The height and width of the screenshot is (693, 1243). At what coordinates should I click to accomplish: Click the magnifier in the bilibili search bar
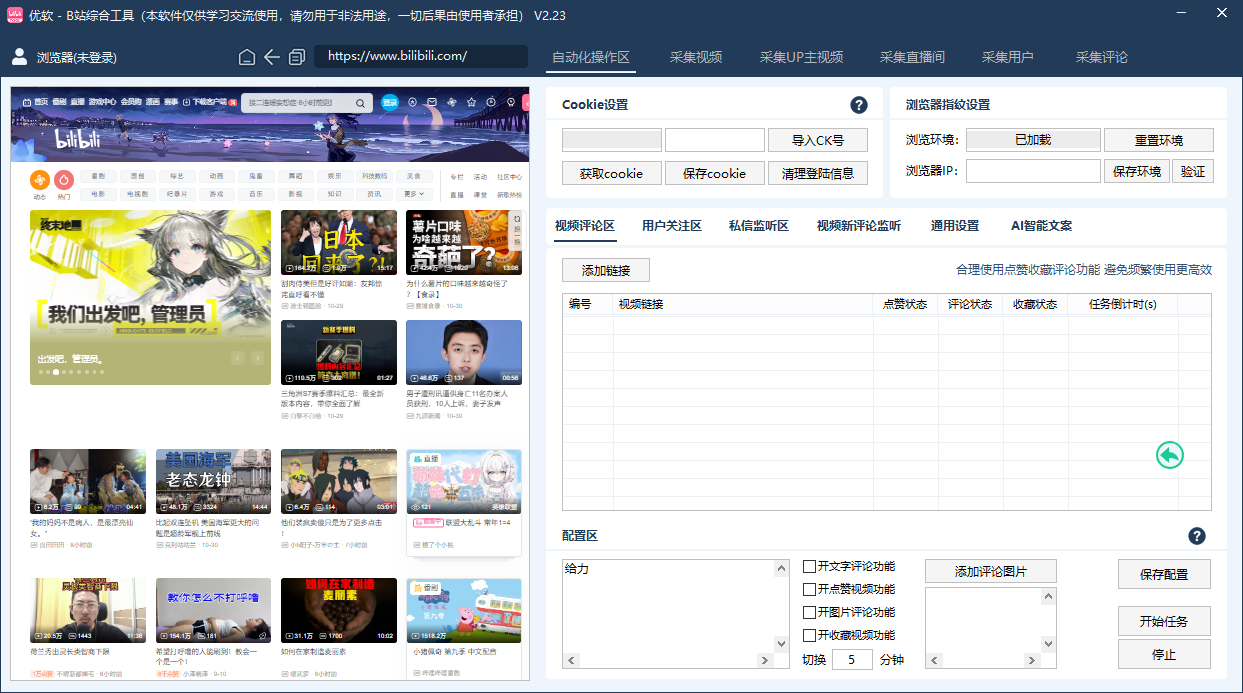click(x=361, y=102)
